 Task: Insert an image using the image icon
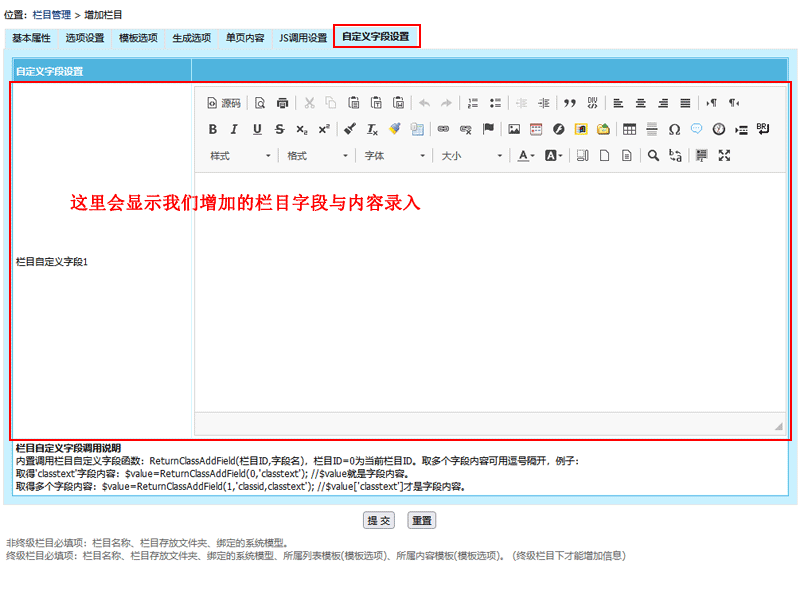pos(514,129)
